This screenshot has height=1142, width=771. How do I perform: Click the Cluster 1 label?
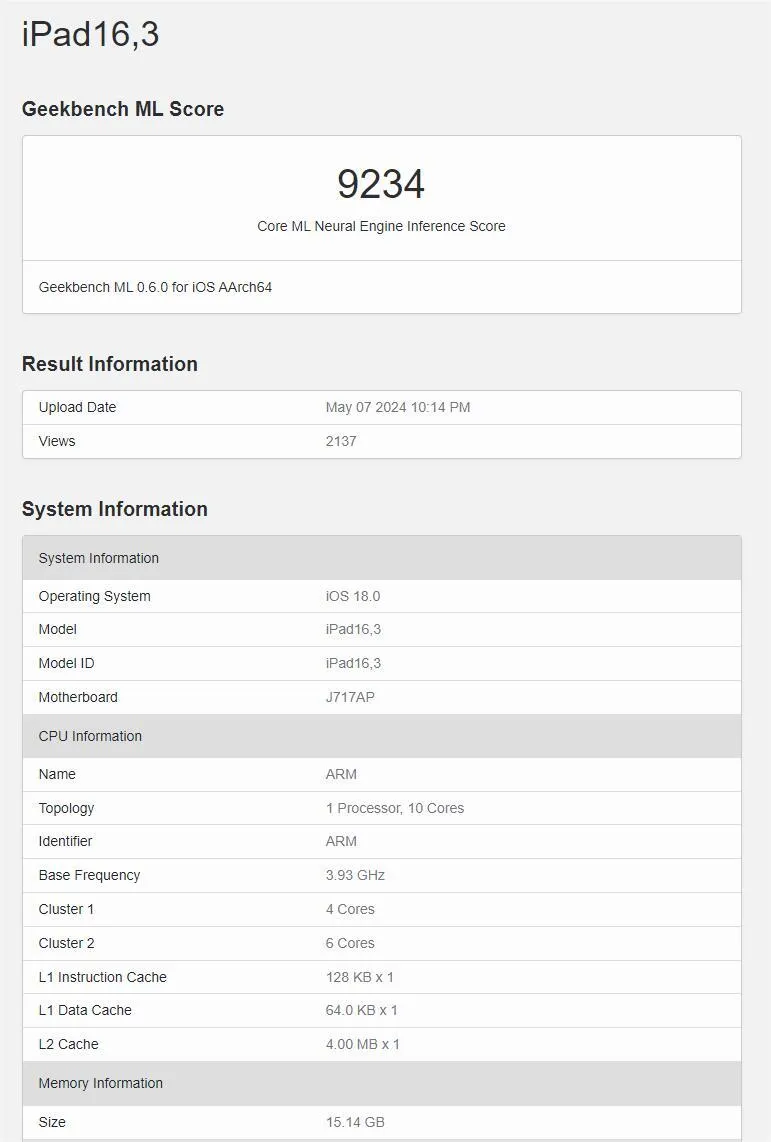pos(66,910)
